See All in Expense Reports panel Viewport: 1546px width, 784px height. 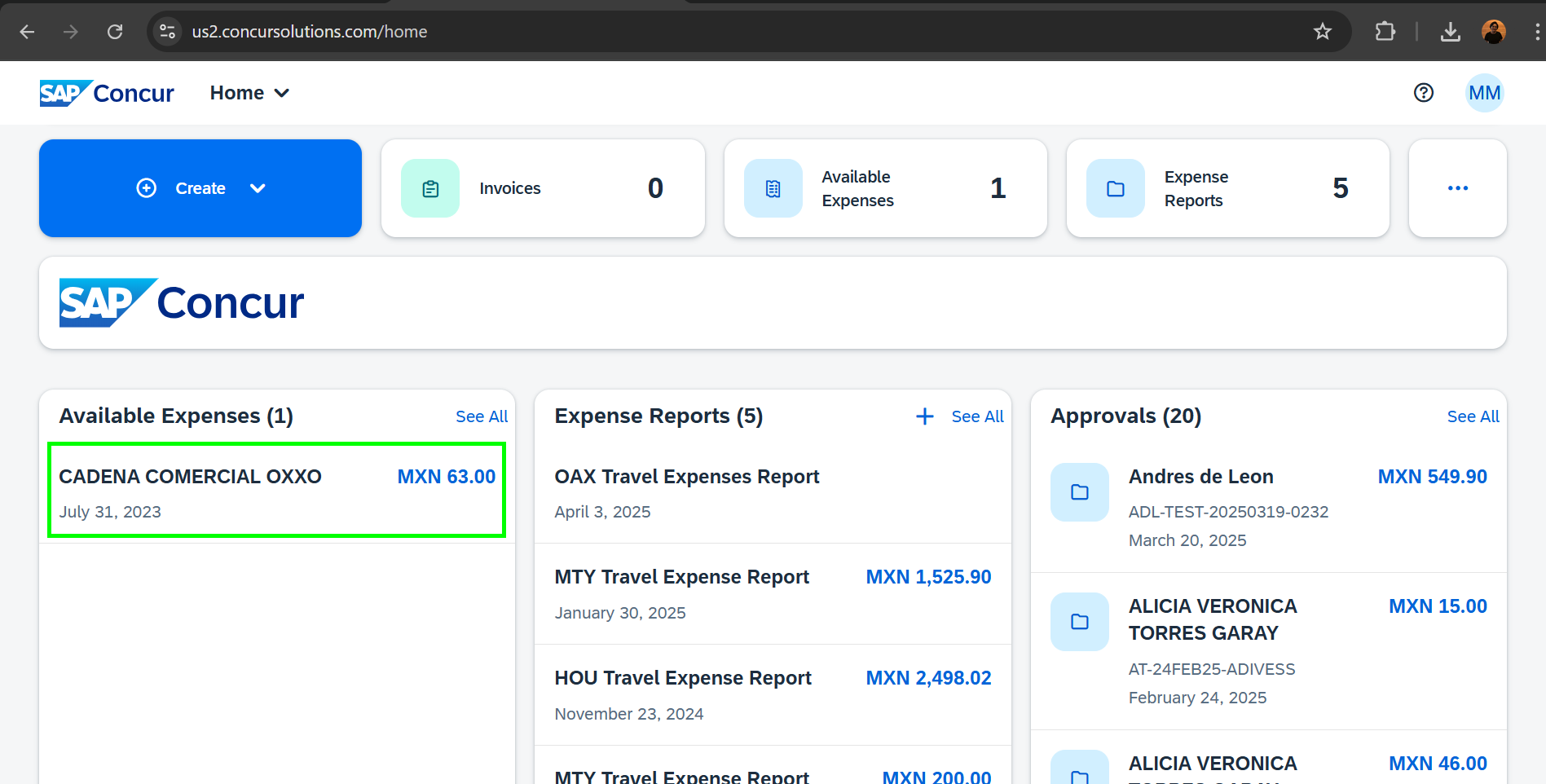pos(977,416)
